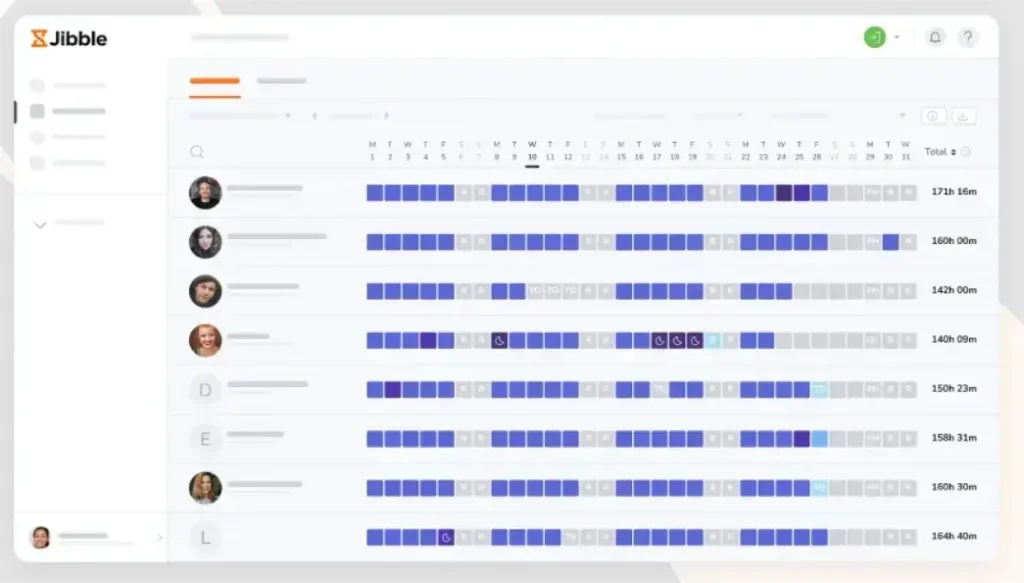Click the info icon beside the export button
The width and height of the screenshot is (1024, 583).
pos(933,115)
